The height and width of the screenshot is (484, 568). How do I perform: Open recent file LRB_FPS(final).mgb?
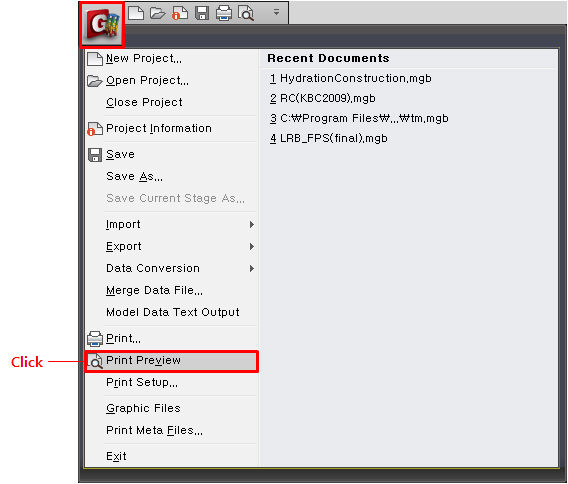[x=329, y=138]
